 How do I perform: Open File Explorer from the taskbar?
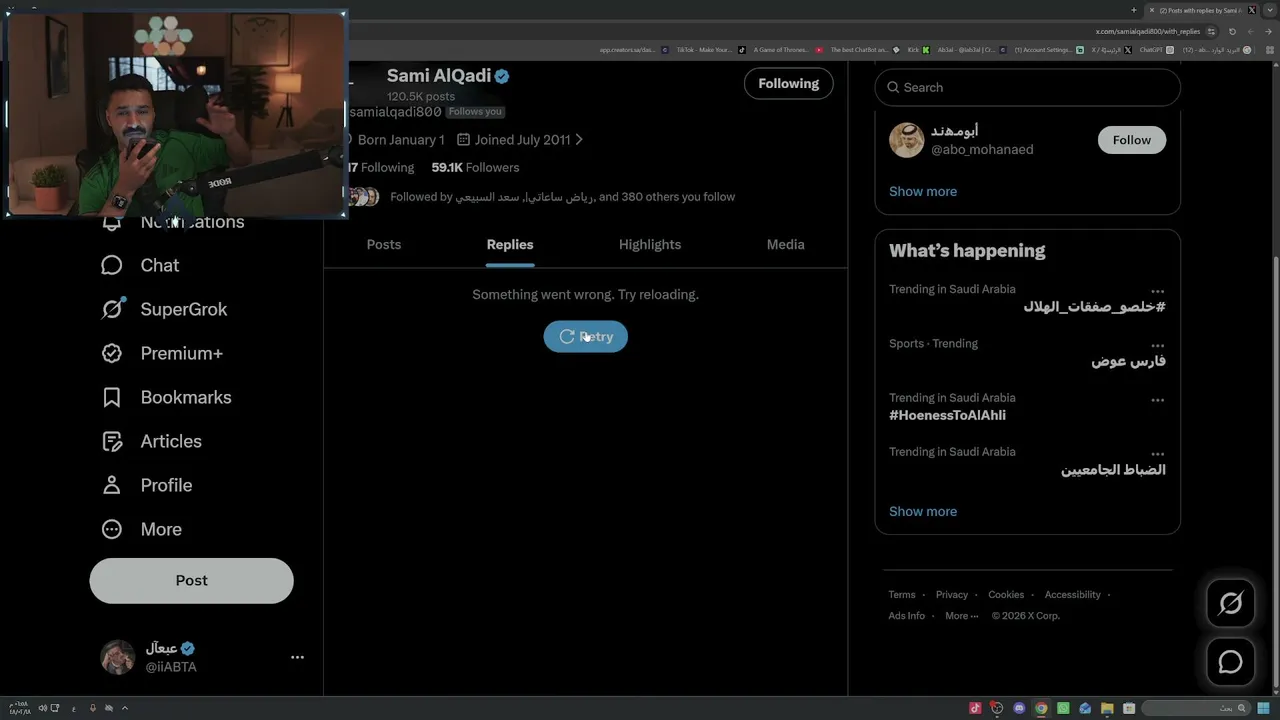pos(1107,708)
